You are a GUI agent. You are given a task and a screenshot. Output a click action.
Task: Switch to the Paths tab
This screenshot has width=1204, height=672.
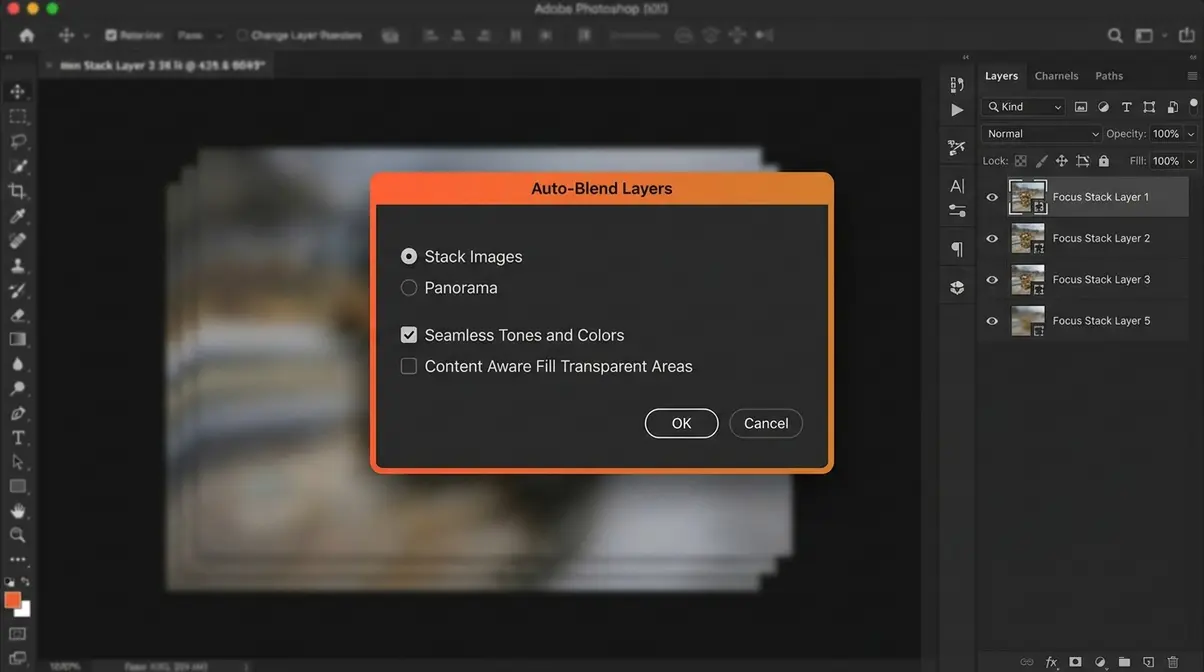pos(1109,76)
